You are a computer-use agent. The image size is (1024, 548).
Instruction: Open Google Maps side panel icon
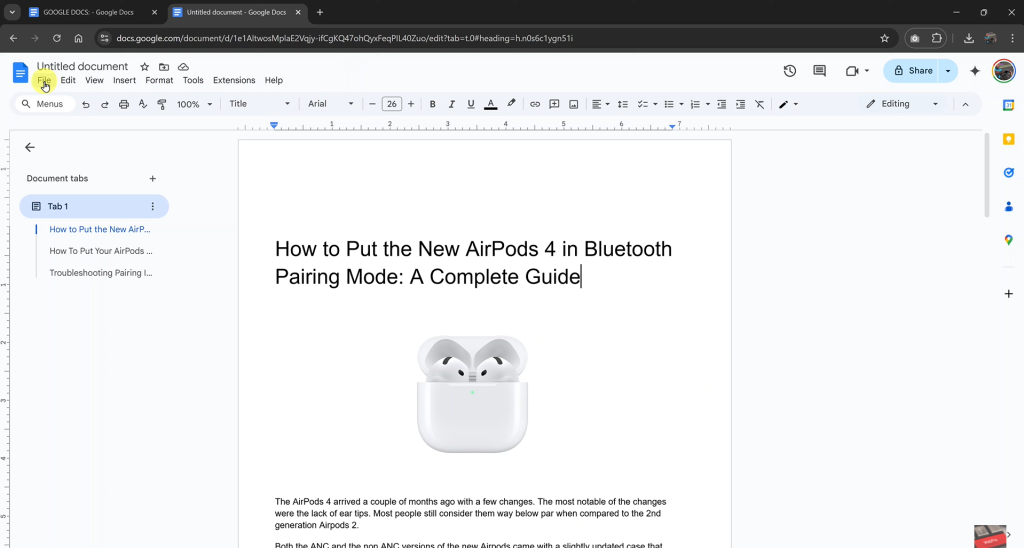point(1008,240)
